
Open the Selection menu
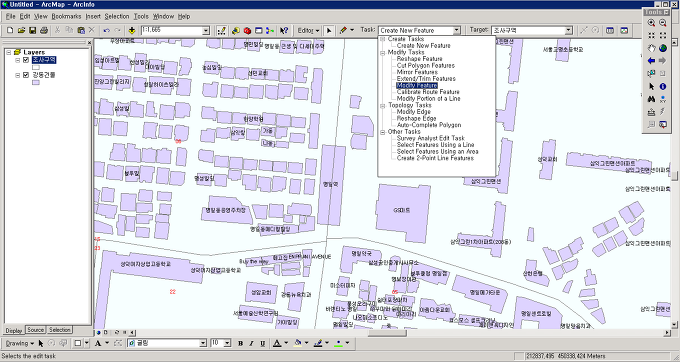pyautogui.click(x=117, y=16)
